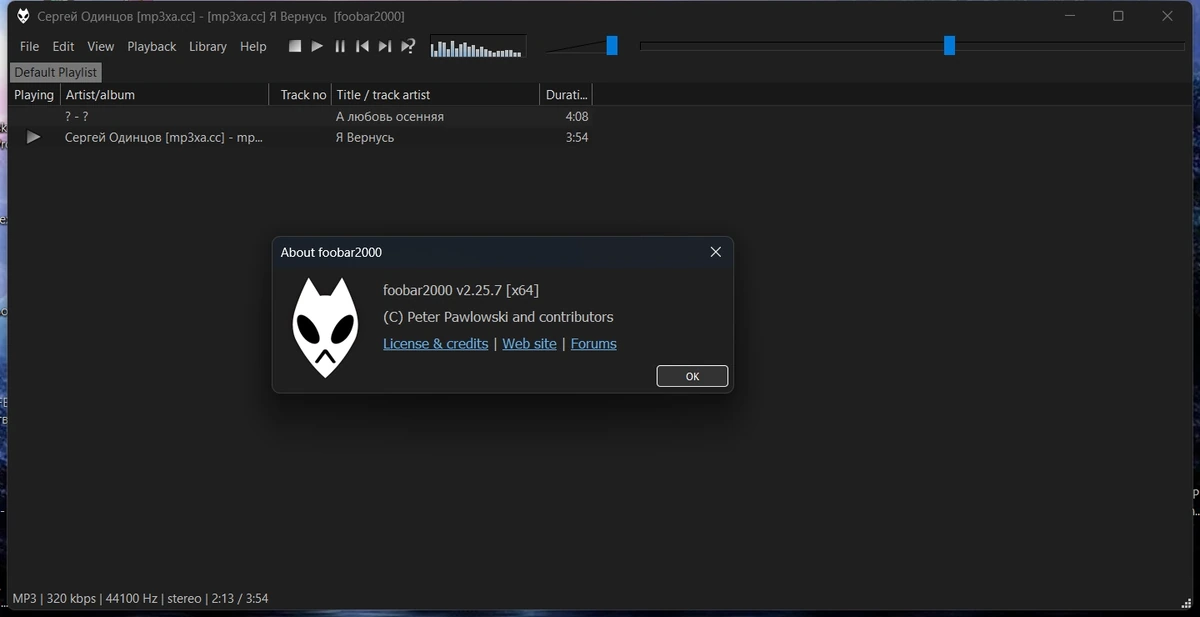Click OK in the About dialog
1200x617 pixels.
coord(692,377)
